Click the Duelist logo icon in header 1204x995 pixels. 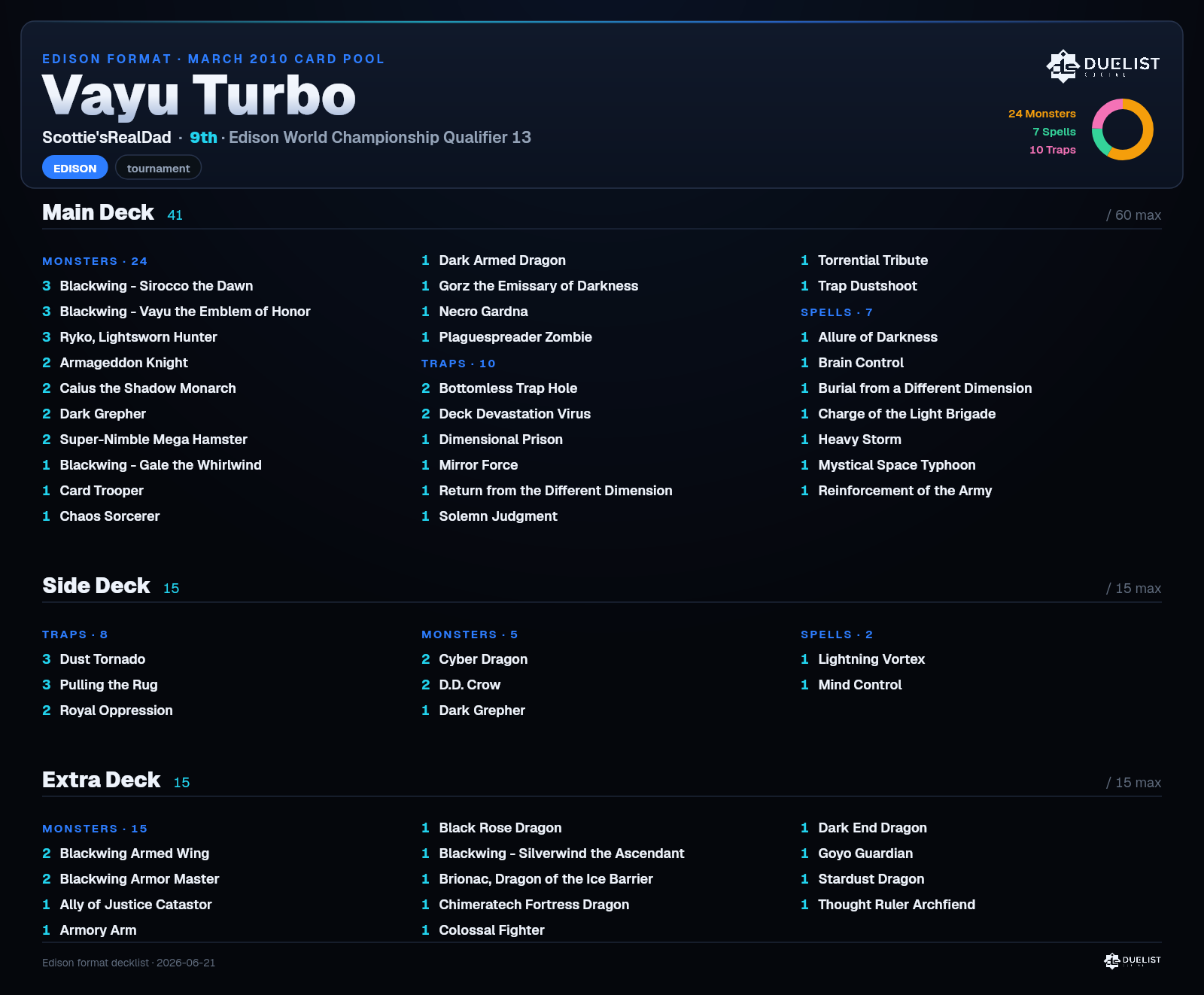tap(1063, 65)
